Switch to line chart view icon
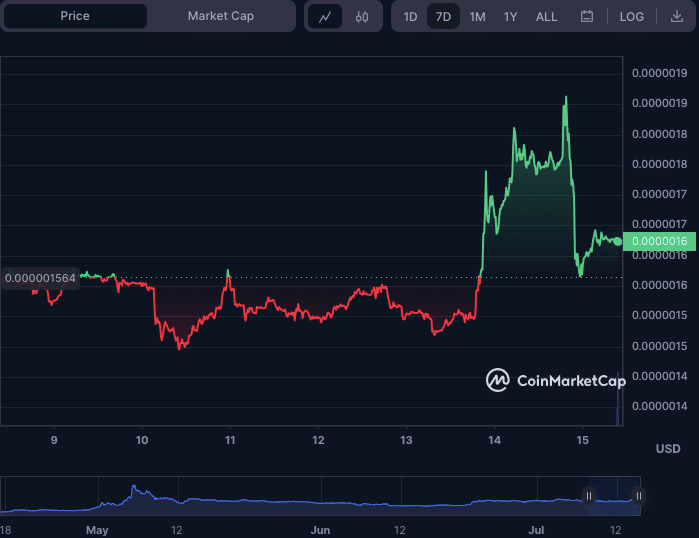Viewport: 699px width, 538px height. coord(324,17)
